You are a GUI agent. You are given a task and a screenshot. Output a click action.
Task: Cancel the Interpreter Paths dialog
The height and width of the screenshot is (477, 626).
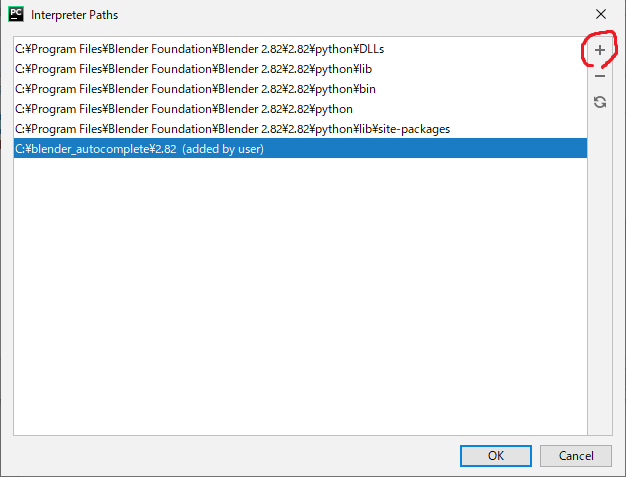coord(576,456)
